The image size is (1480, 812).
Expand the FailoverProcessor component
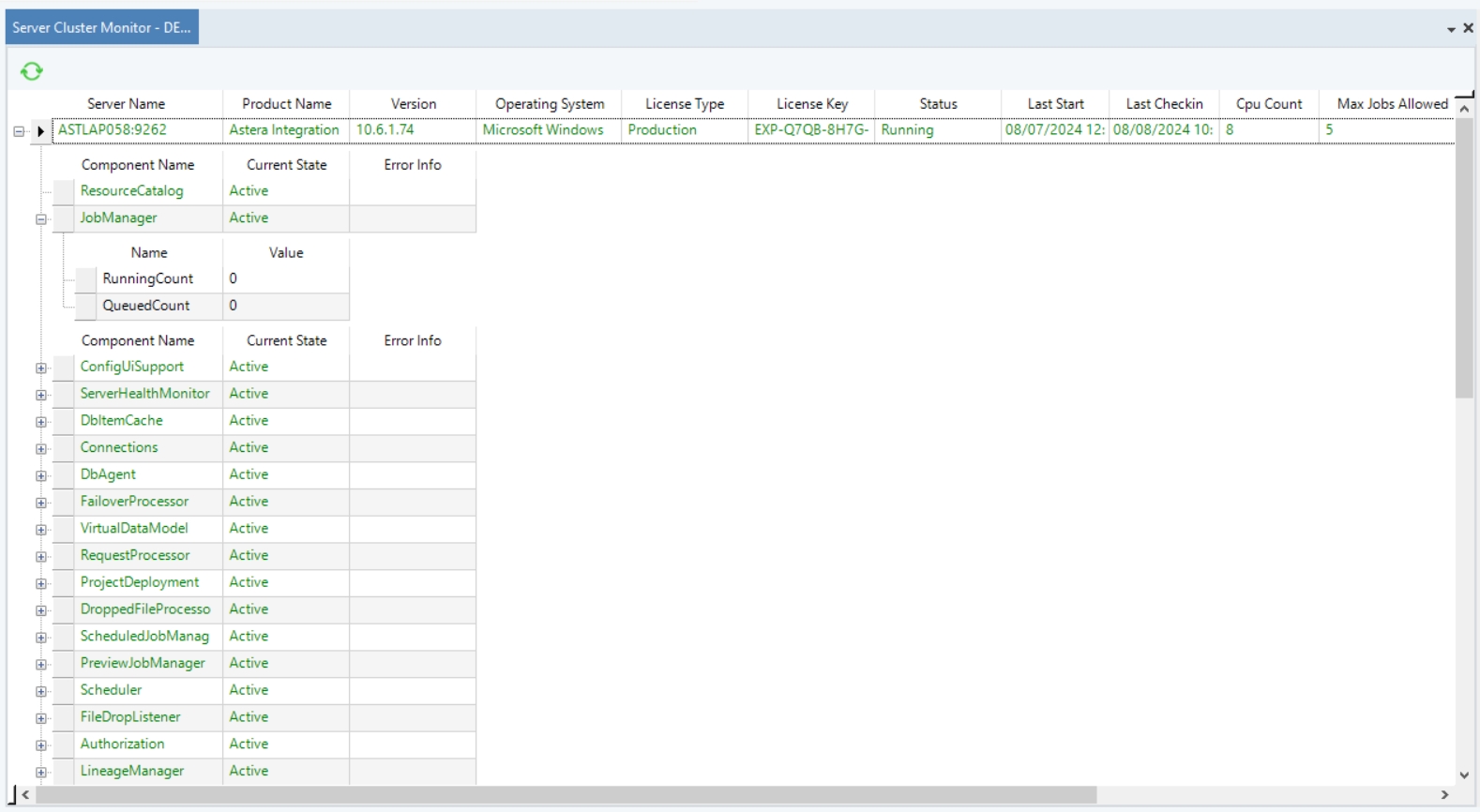(x=41, y=503)
